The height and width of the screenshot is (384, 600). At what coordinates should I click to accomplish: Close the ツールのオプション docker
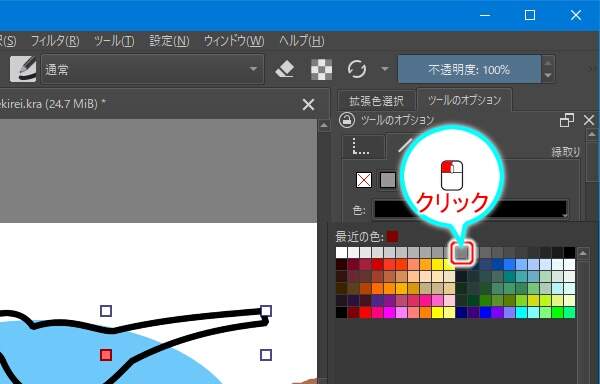589,120
